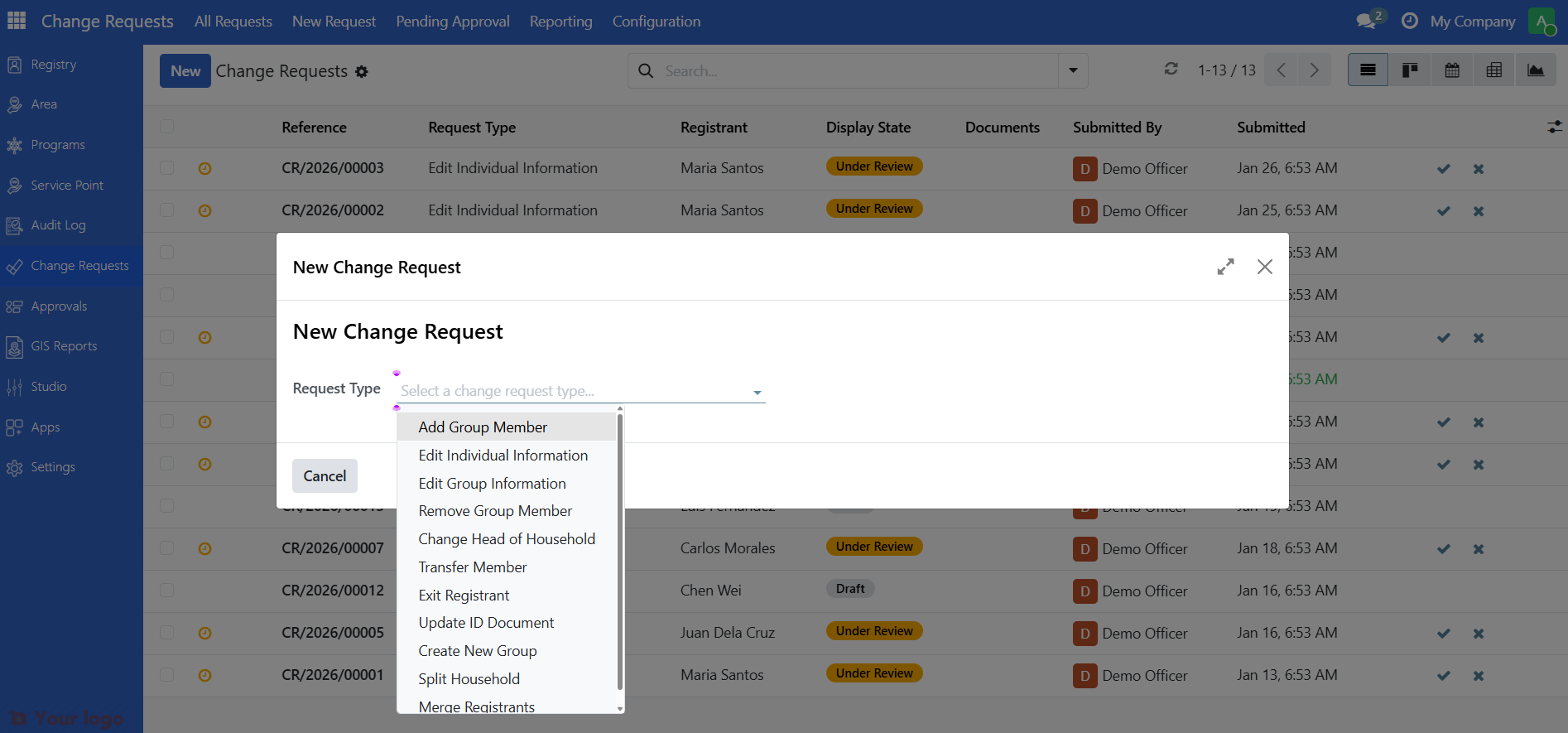Click the Cancel button in dialog
1568x733 pixels.
tap(325, 476)
